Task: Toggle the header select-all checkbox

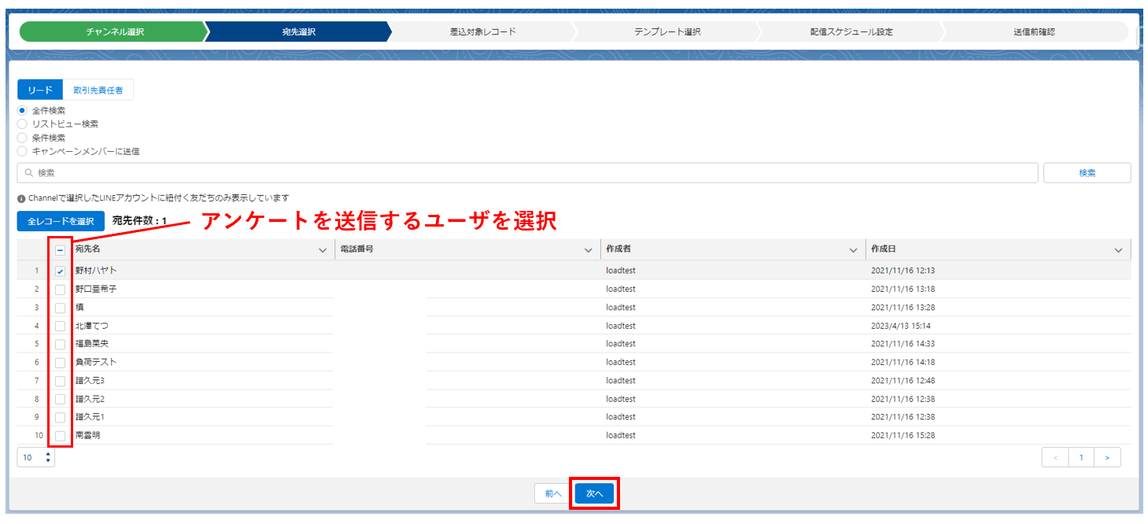Action: click(60, 250)
